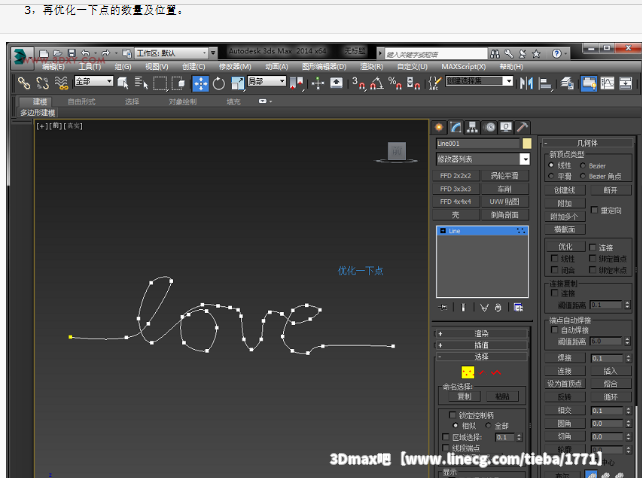Click the 优化 refine button

565,247
